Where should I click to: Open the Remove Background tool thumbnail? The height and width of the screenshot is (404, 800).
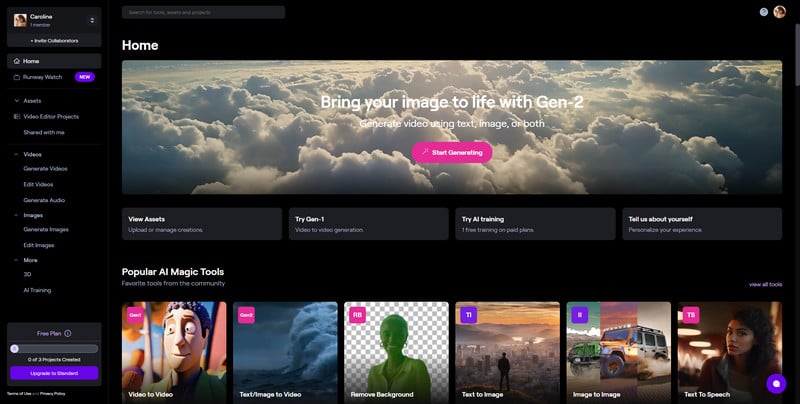click(396, 353)
